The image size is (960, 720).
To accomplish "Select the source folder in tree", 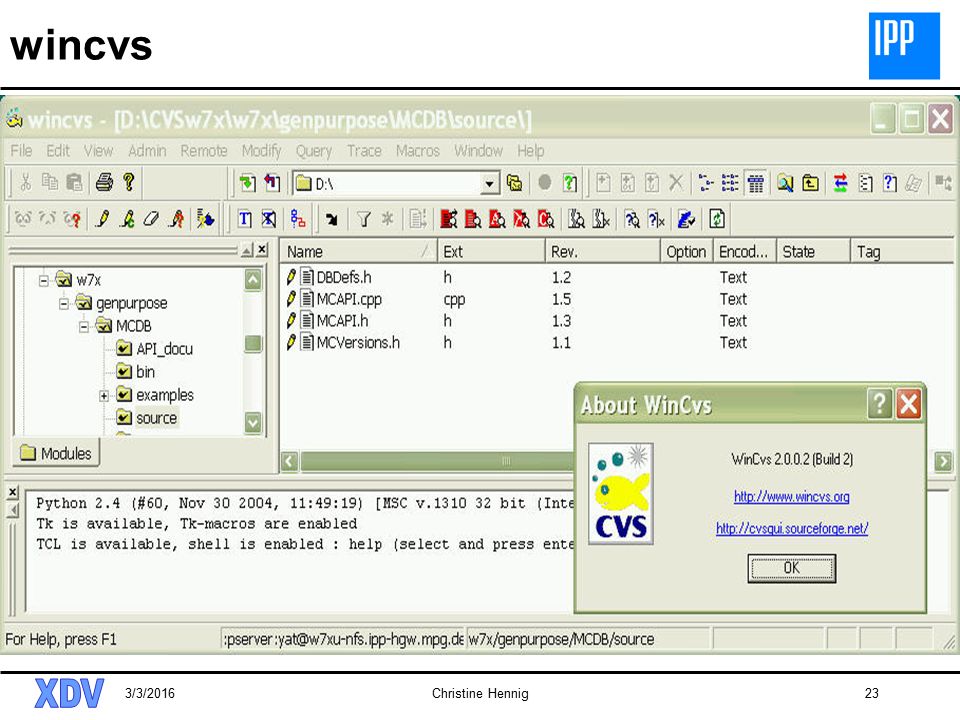I will click(156, 418).
